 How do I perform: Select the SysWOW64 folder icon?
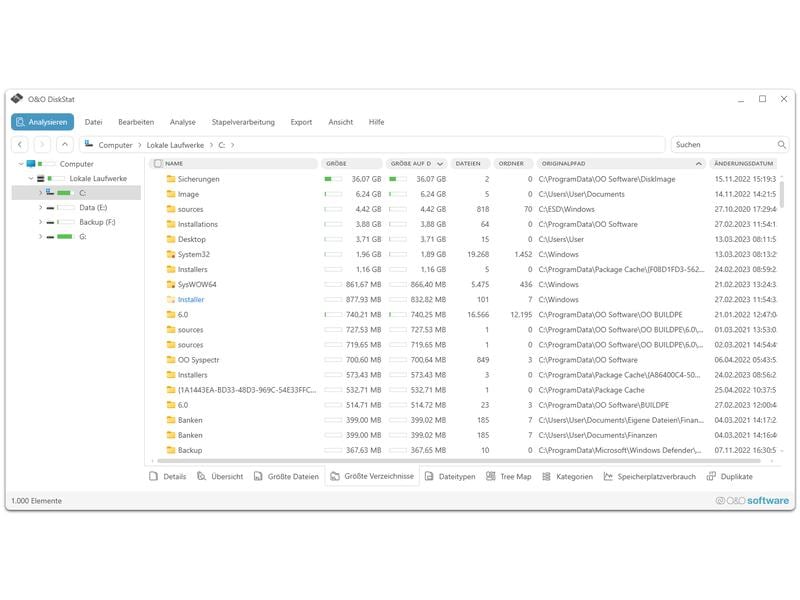pyautogui.click(x=171, y=285)
